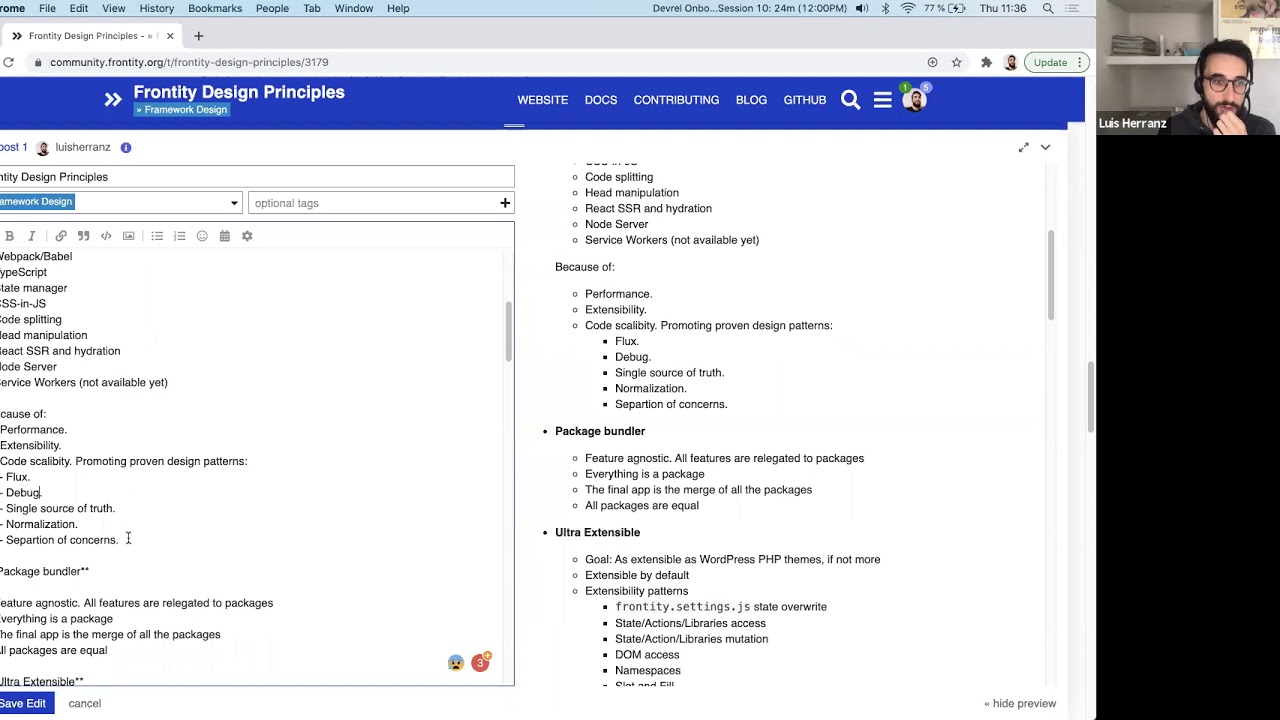Open the editor options gear menu
This screenshot has width=1280, height=720.
pyautogui.click(x=247, y=236)
